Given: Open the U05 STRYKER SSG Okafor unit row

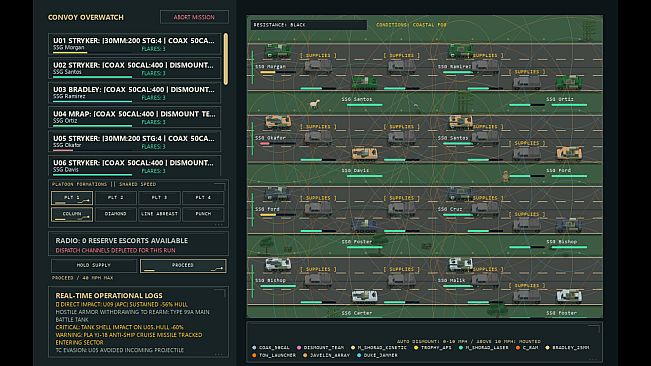Looking at the screenshot, I should pos(135,142).
